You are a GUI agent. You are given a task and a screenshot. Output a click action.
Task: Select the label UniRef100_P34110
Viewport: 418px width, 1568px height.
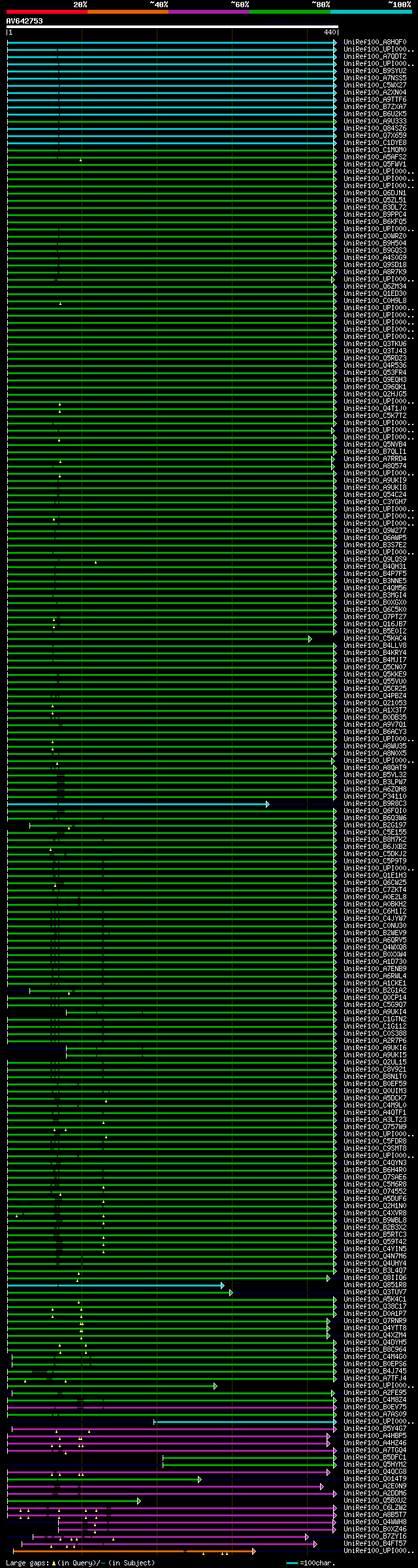click(375, 796)
